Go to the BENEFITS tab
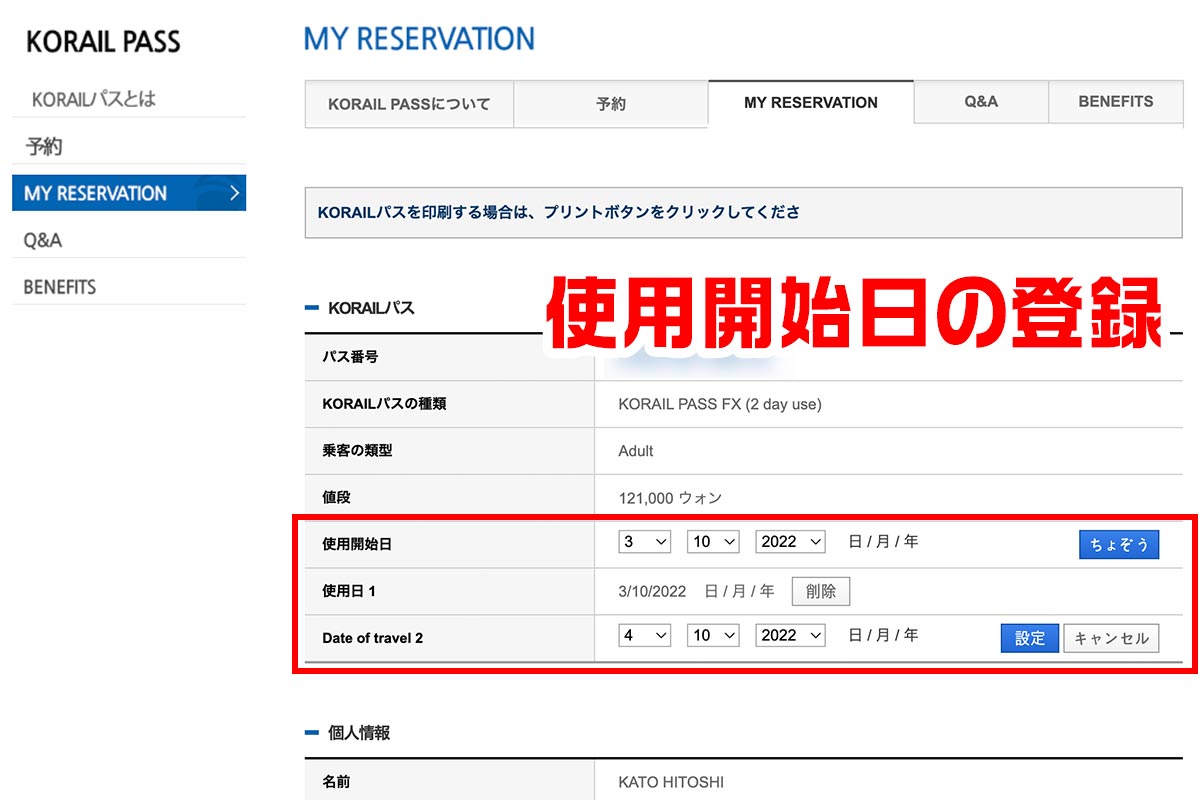Viewport: 1200px width, 800px height. 1116,102
